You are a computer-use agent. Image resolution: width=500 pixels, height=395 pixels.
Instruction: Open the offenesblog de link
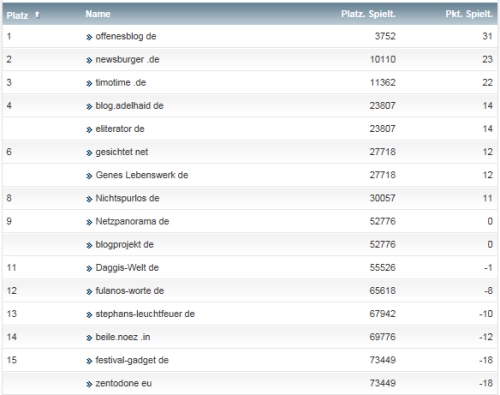coord(126,36)
